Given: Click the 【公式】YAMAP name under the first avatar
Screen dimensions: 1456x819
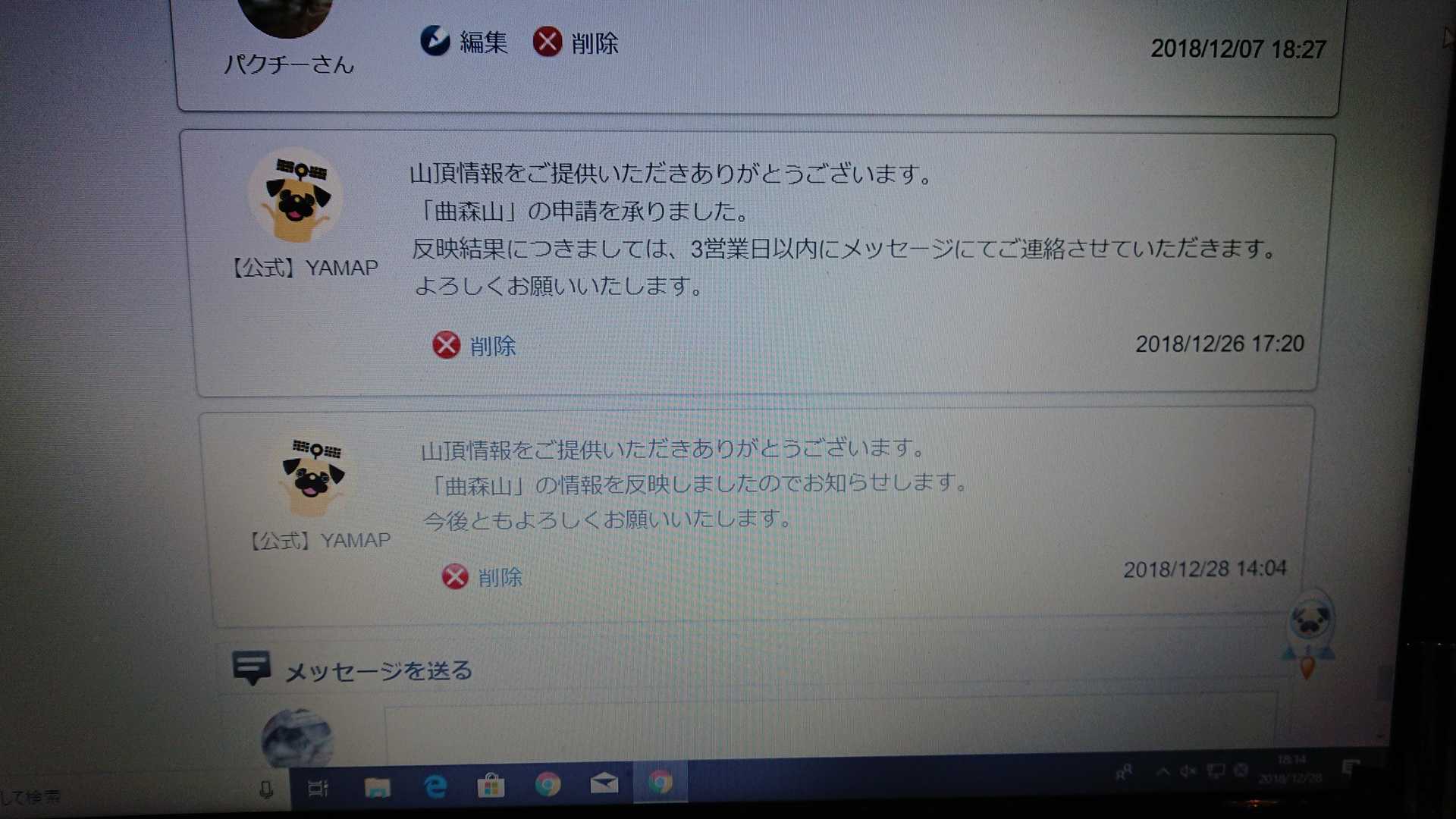Looking at the screenshot, I should click(x=303, y=268).
